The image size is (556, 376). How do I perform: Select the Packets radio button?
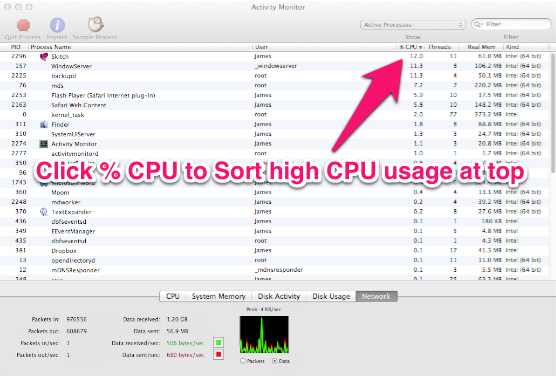(243, 361)
